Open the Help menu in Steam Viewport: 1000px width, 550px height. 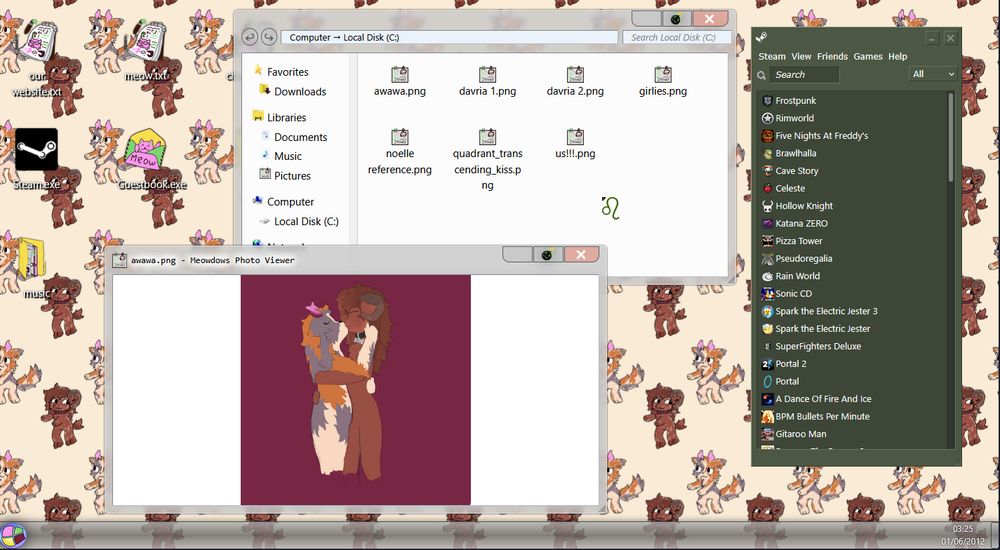(x=897, y=56)
